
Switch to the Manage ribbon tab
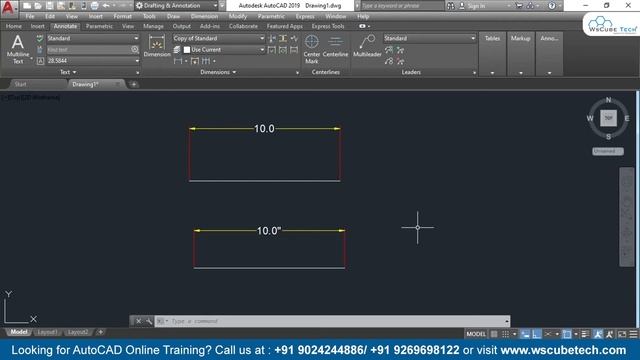153,26
